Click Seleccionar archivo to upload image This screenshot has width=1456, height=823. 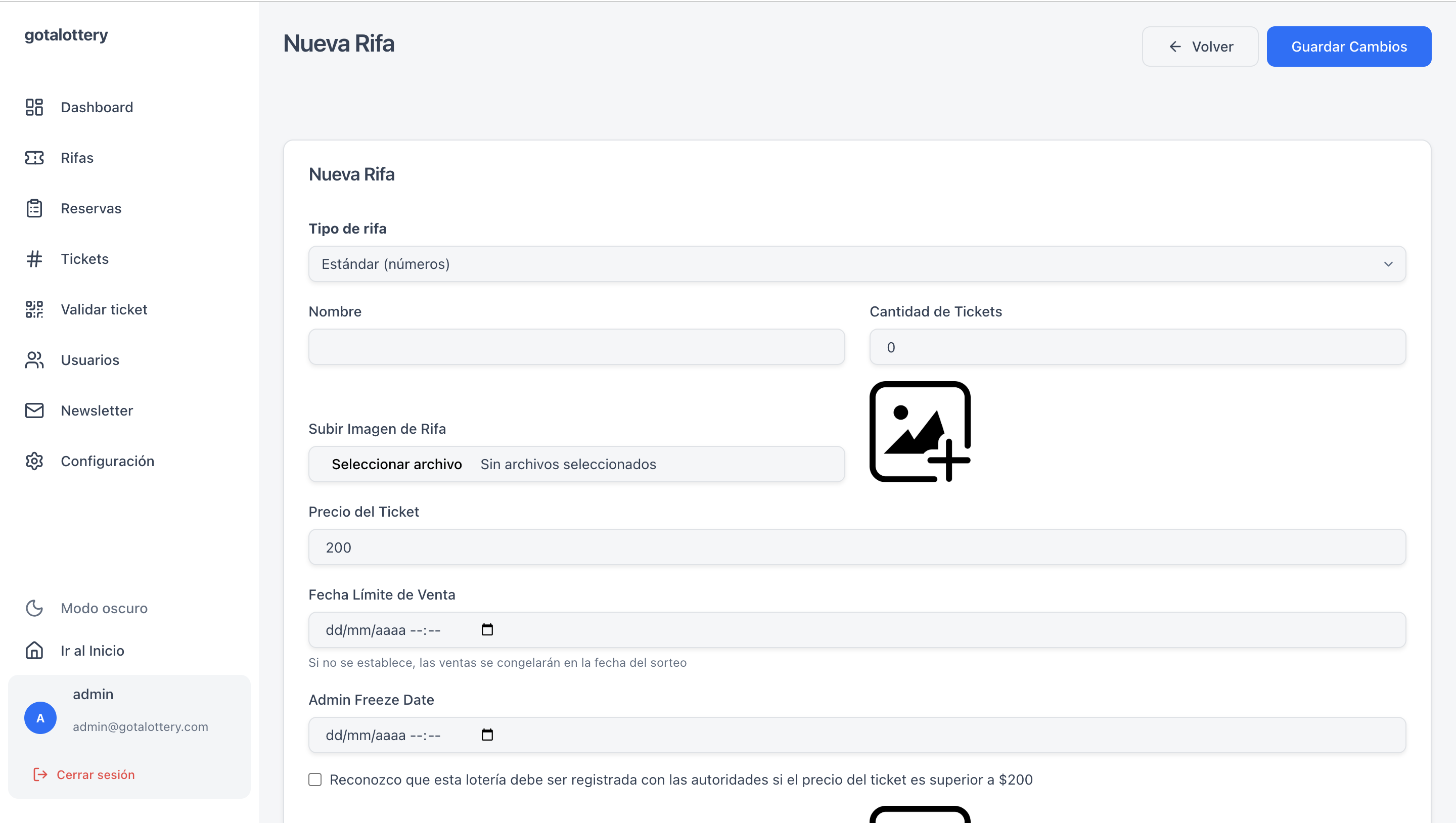[x=396, y=464]
